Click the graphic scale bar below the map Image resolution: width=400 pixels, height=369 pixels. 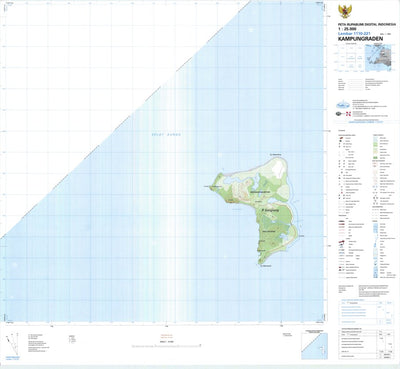(x=166, y=346)
